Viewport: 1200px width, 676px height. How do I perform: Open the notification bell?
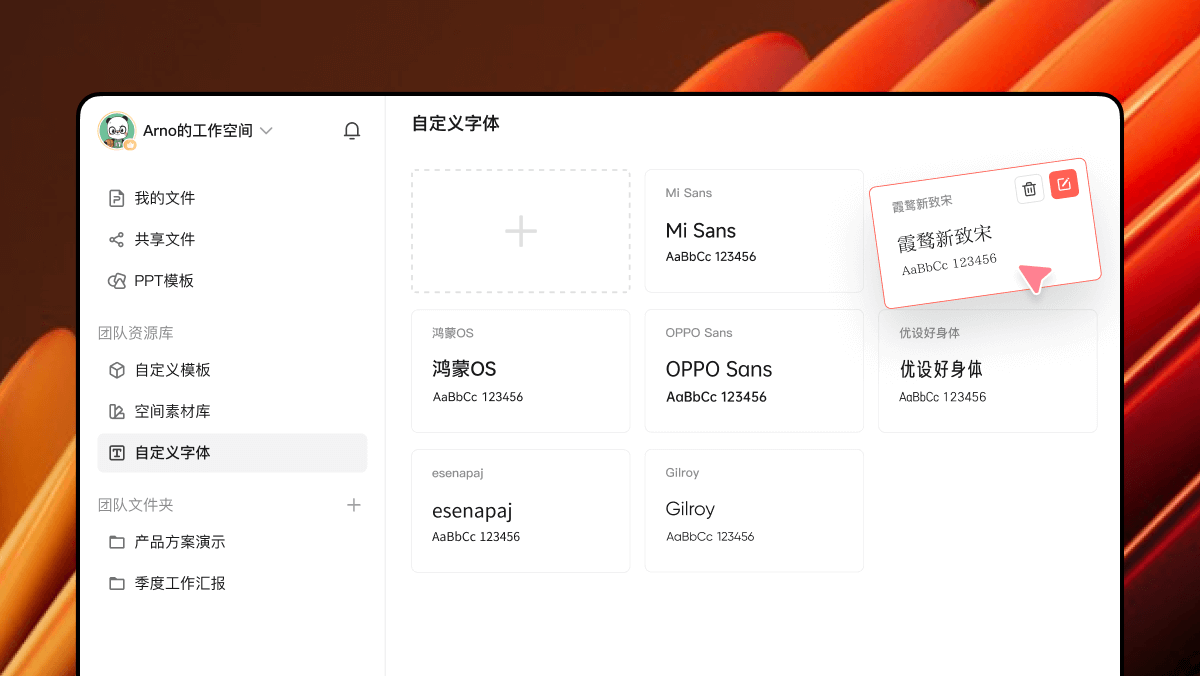[352, 130]
